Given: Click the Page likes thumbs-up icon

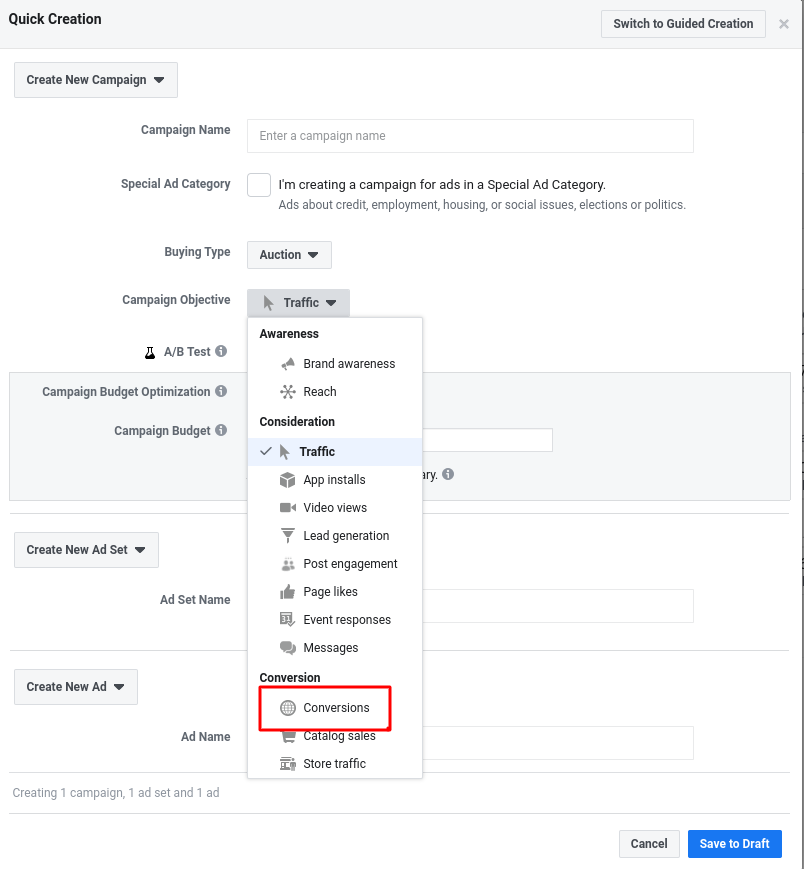Looking at the screenshot, I should tap(288, 592).
